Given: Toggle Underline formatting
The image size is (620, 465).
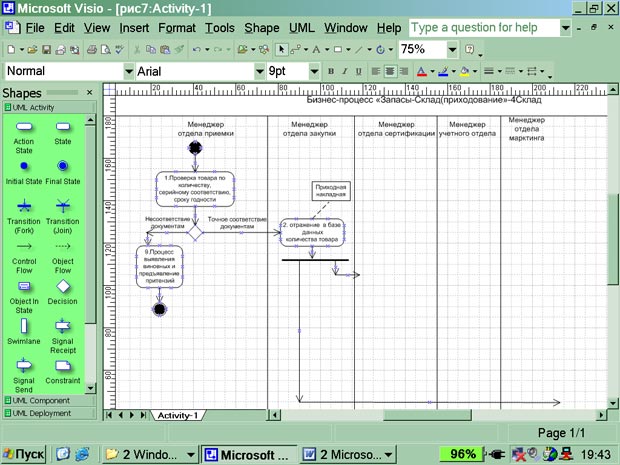Looking at the screenshot, I should pos(359,71).
